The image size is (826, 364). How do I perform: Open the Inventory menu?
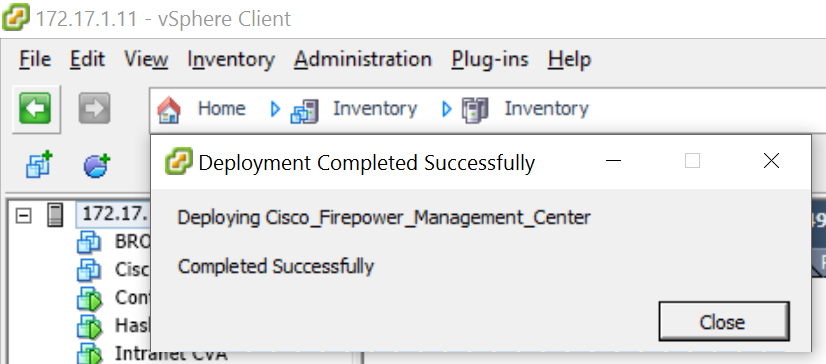click(231, 59)
